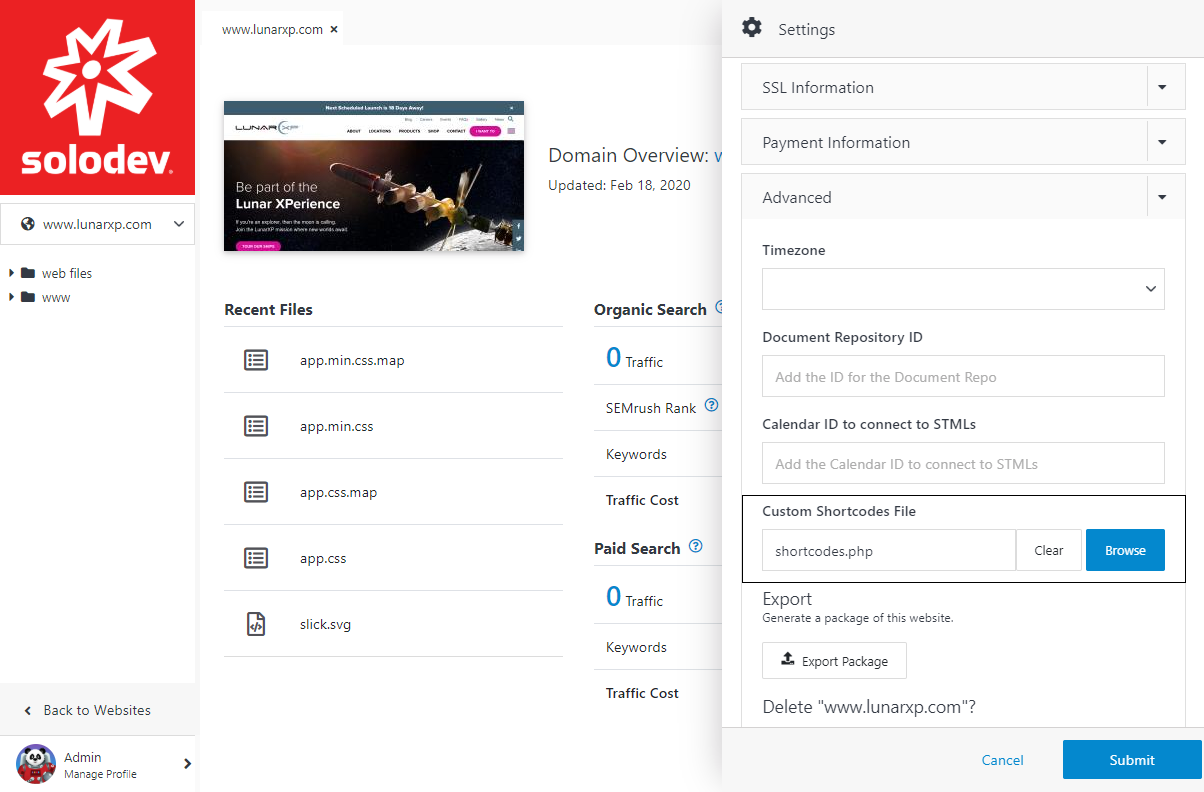Submit the settings form
1204x792 pixels.
1132,760
